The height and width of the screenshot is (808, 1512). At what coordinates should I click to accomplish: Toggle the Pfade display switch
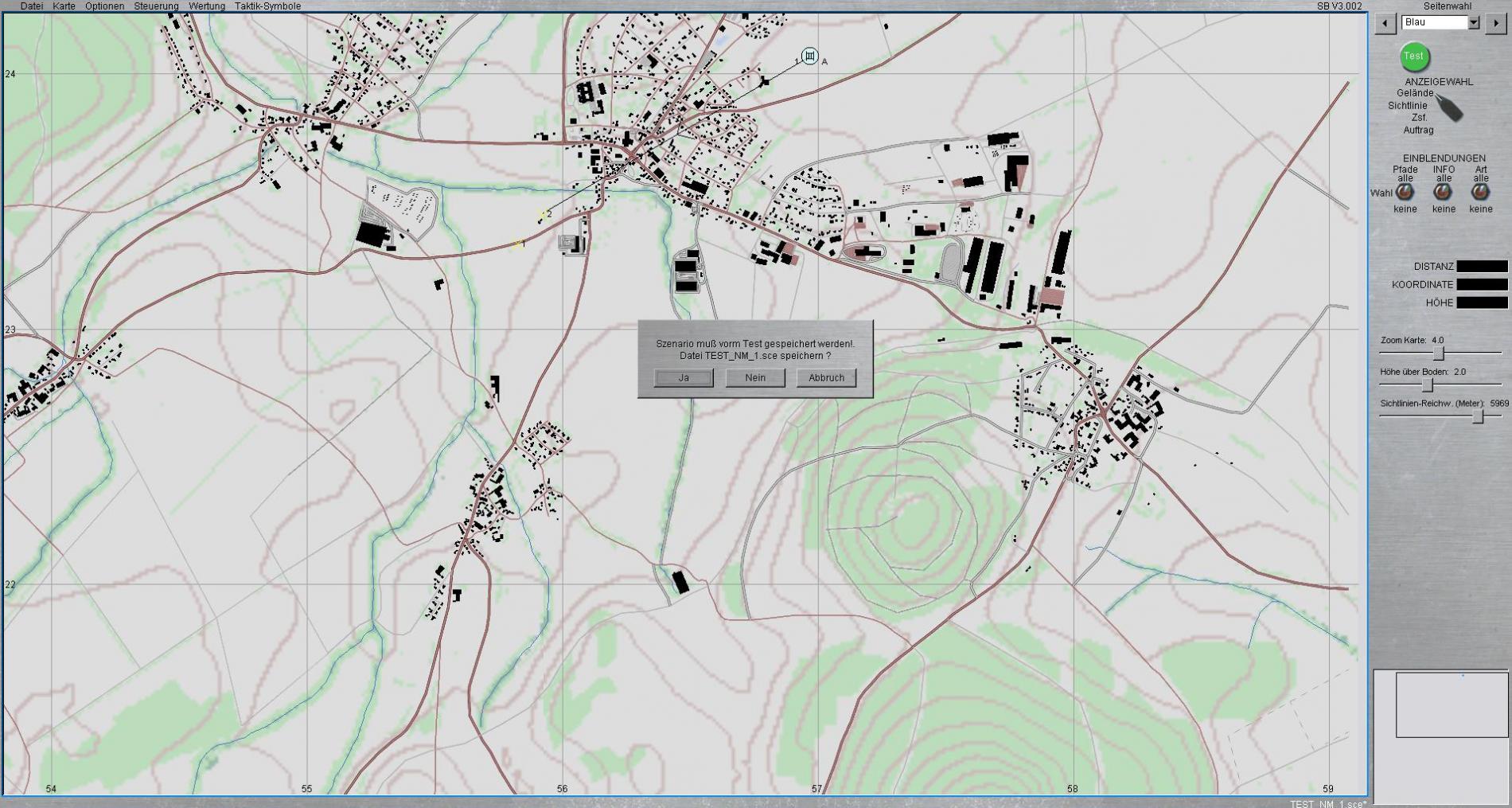1405,193
